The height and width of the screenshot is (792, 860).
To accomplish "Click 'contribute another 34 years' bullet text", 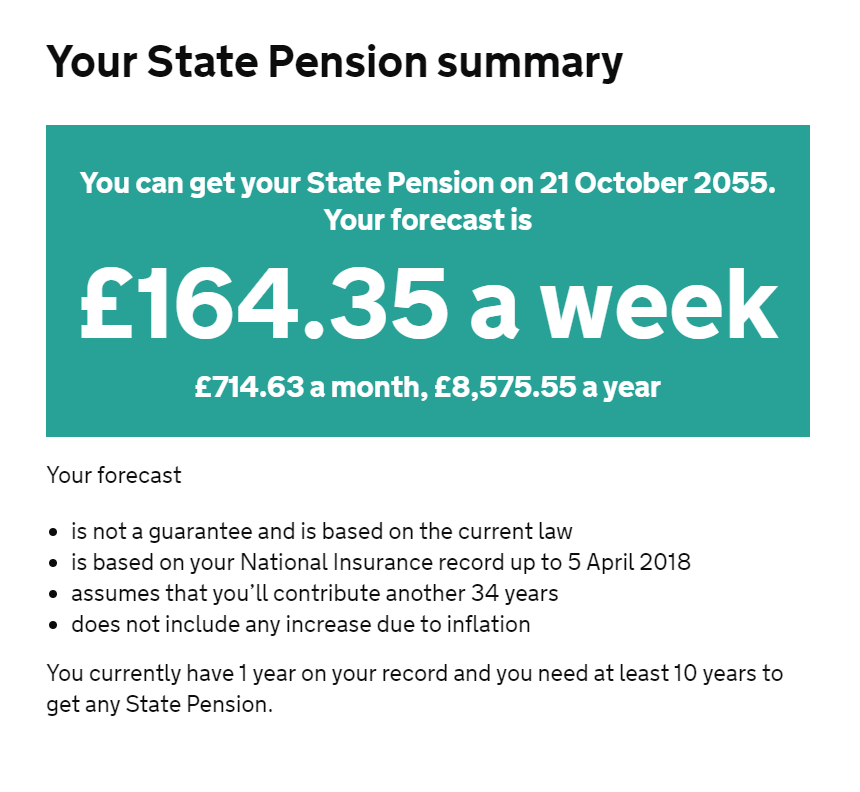I will coord(416,593).
